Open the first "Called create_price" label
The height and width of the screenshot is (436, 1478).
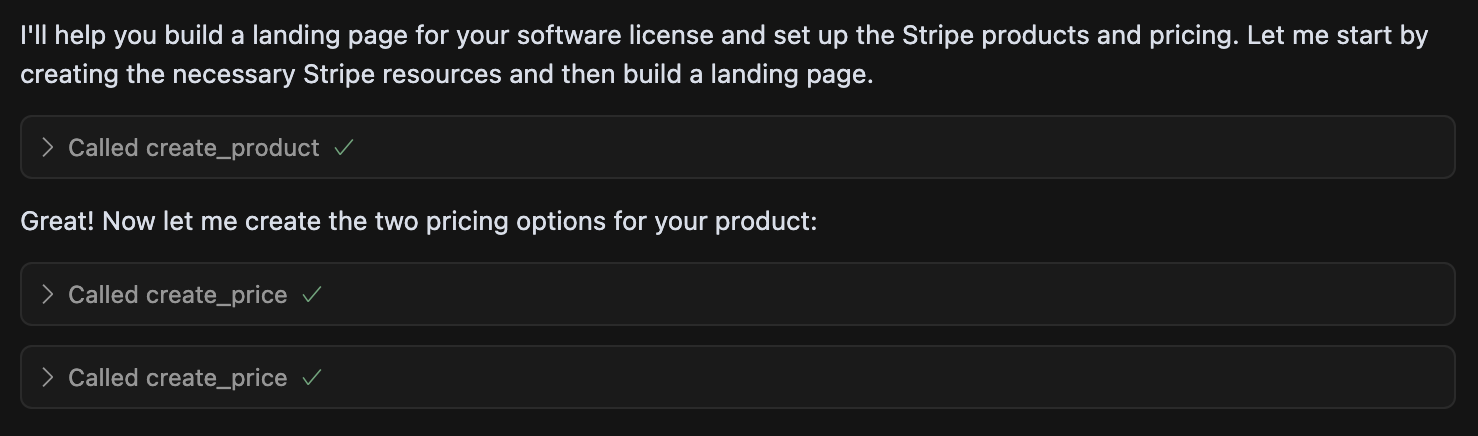pos(177,295)
